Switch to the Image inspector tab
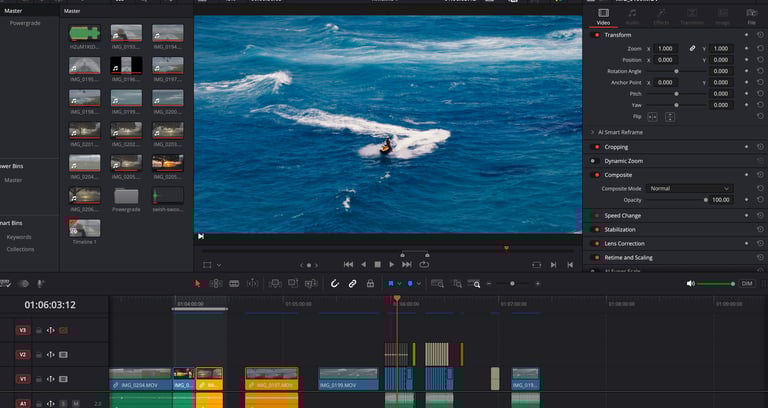The height and width of the screenshot is (408, 768). (722, 17)
